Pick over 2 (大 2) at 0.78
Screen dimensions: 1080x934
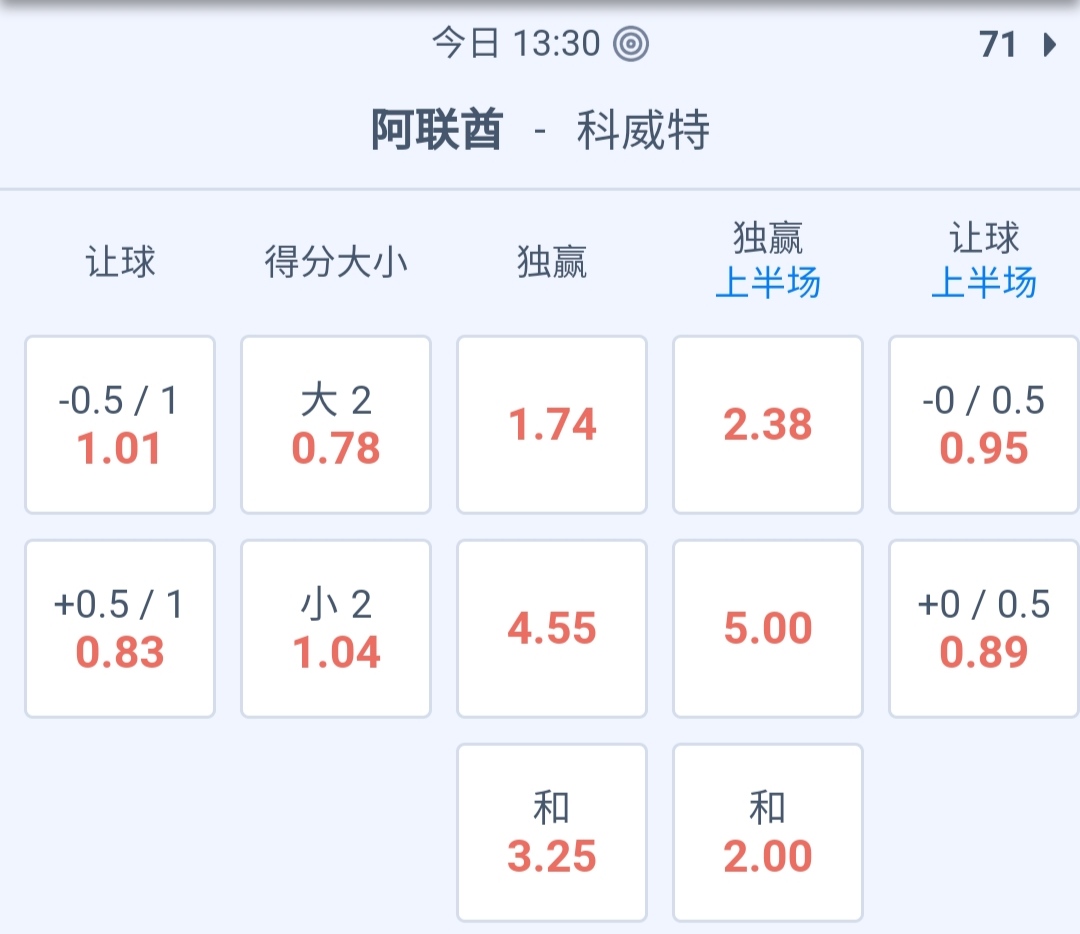pos(336,425)
